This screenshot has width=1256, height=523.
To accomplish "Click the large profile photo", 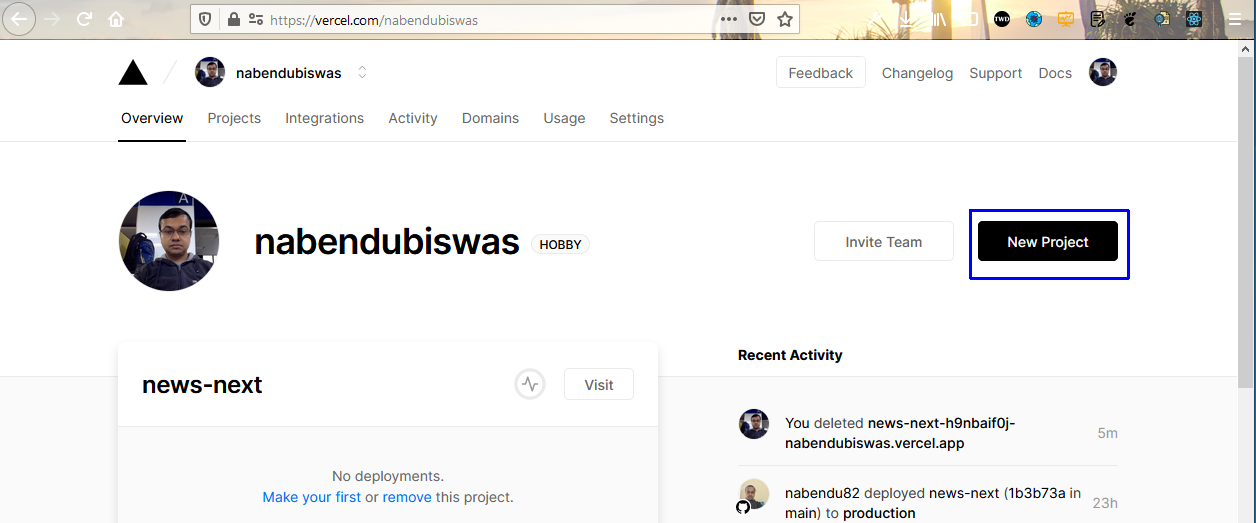I will [x=169, y=241].
